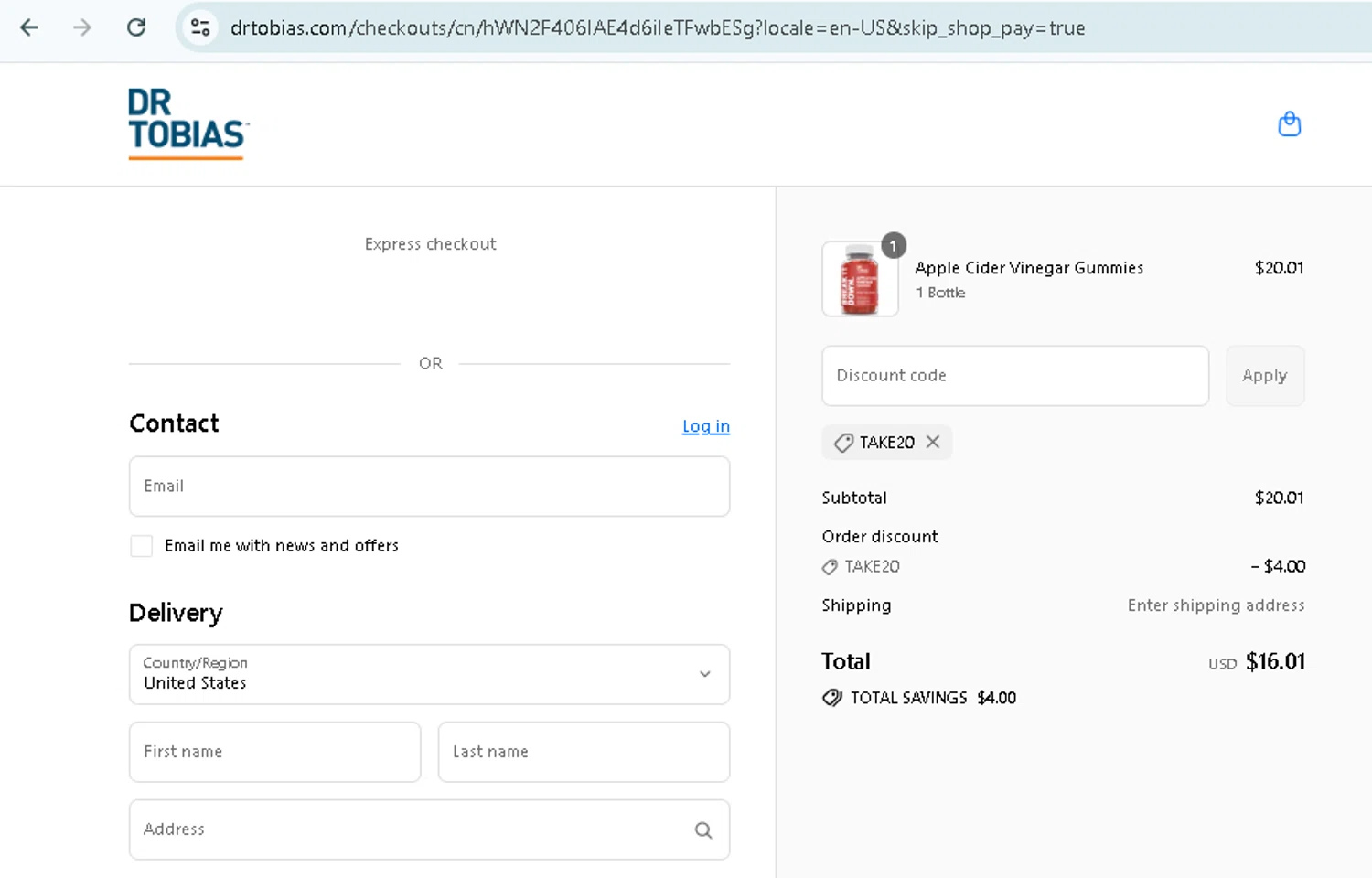Focus the First name field
The height and width of the screenshot is (878, 1372).
274,752
